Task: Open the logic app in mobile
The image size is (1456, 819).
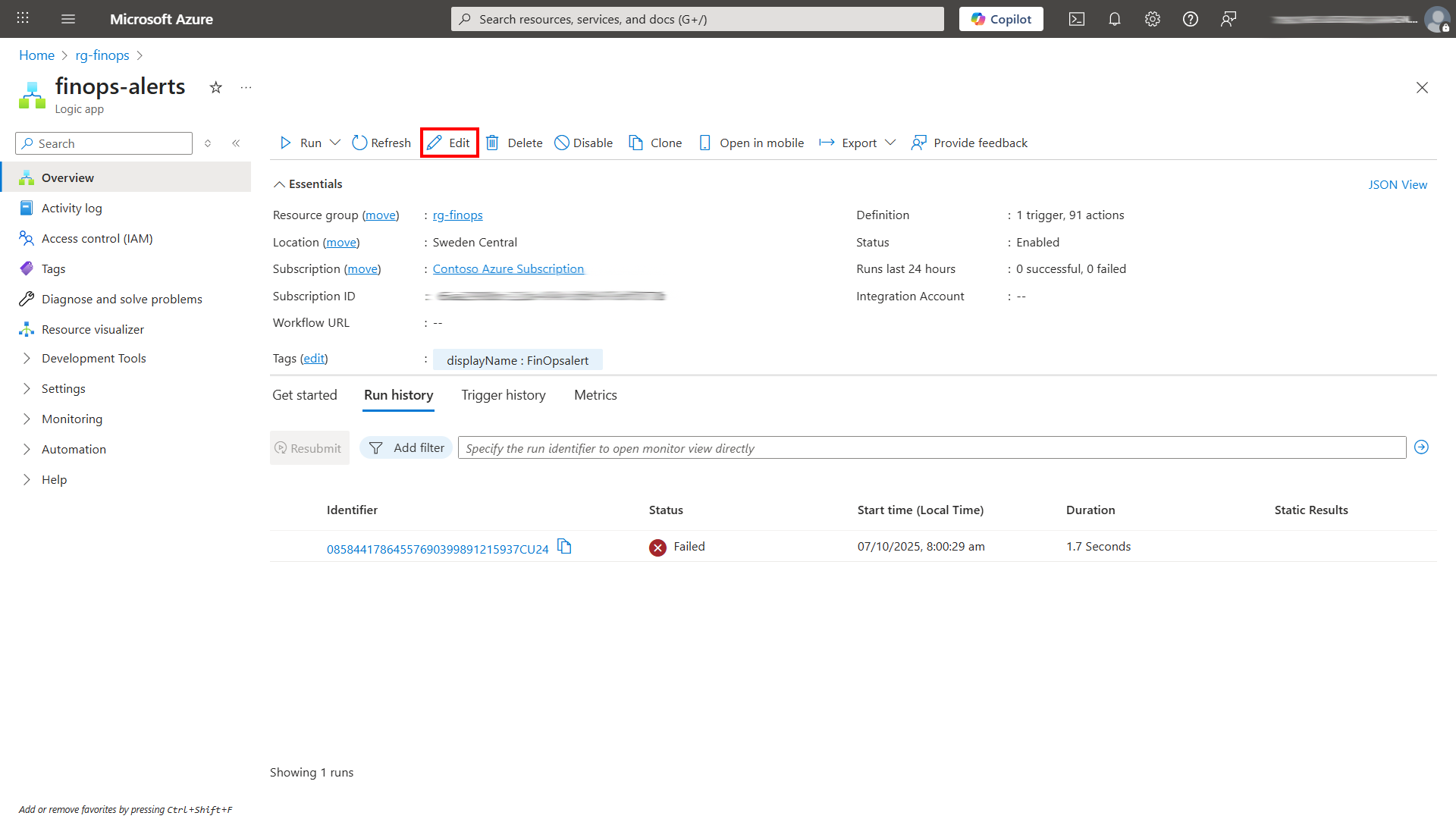Action: point(751,143)
